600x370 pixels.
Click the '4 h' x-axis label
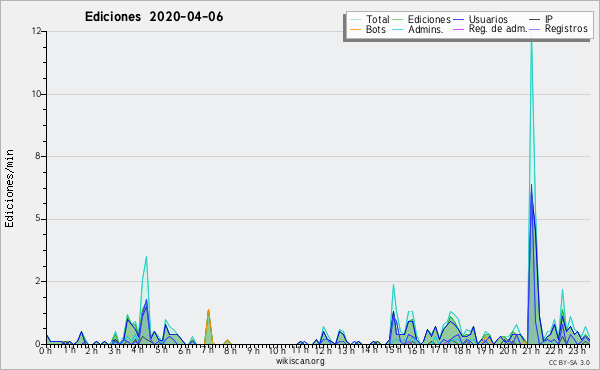pos(137,350)
